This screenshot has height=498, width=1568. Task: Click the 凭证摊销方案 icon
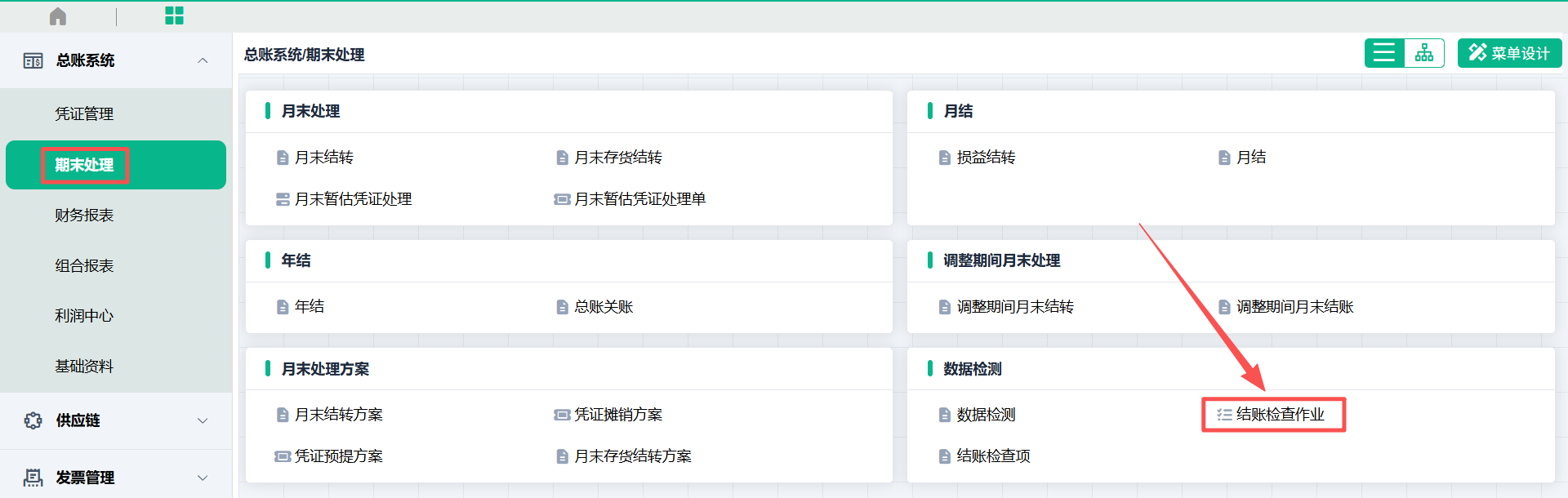coord(562,415)
